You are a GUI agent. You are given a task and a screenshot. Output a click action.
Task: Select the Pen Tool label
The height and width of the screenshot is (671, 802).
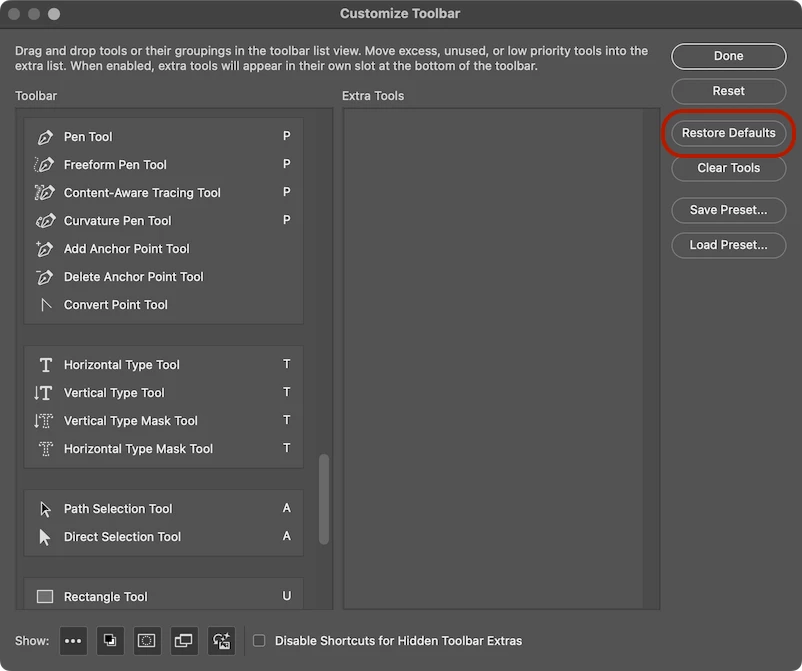tap(88, 137)
